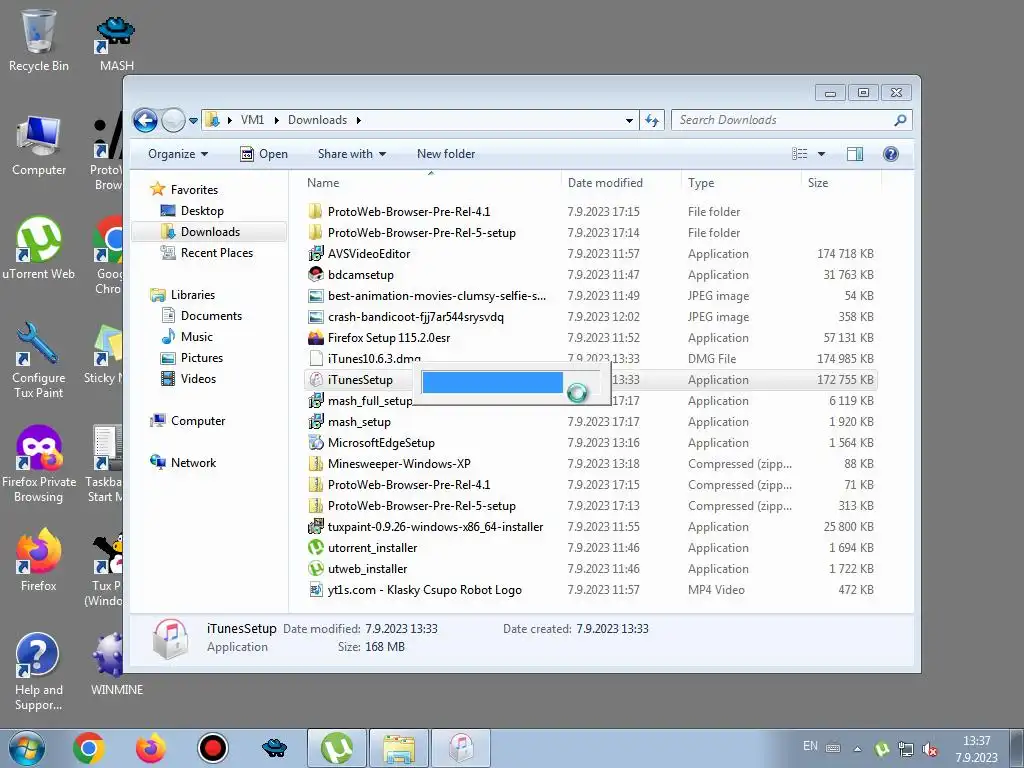Sort by the Type column header

741,183
